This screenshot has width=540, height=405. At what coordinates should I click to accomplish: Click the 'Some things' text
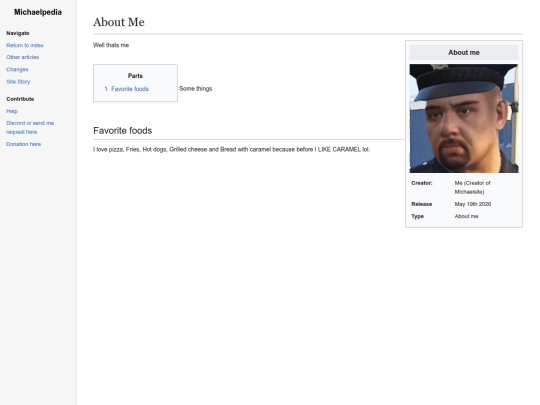(x=196, y=89)
